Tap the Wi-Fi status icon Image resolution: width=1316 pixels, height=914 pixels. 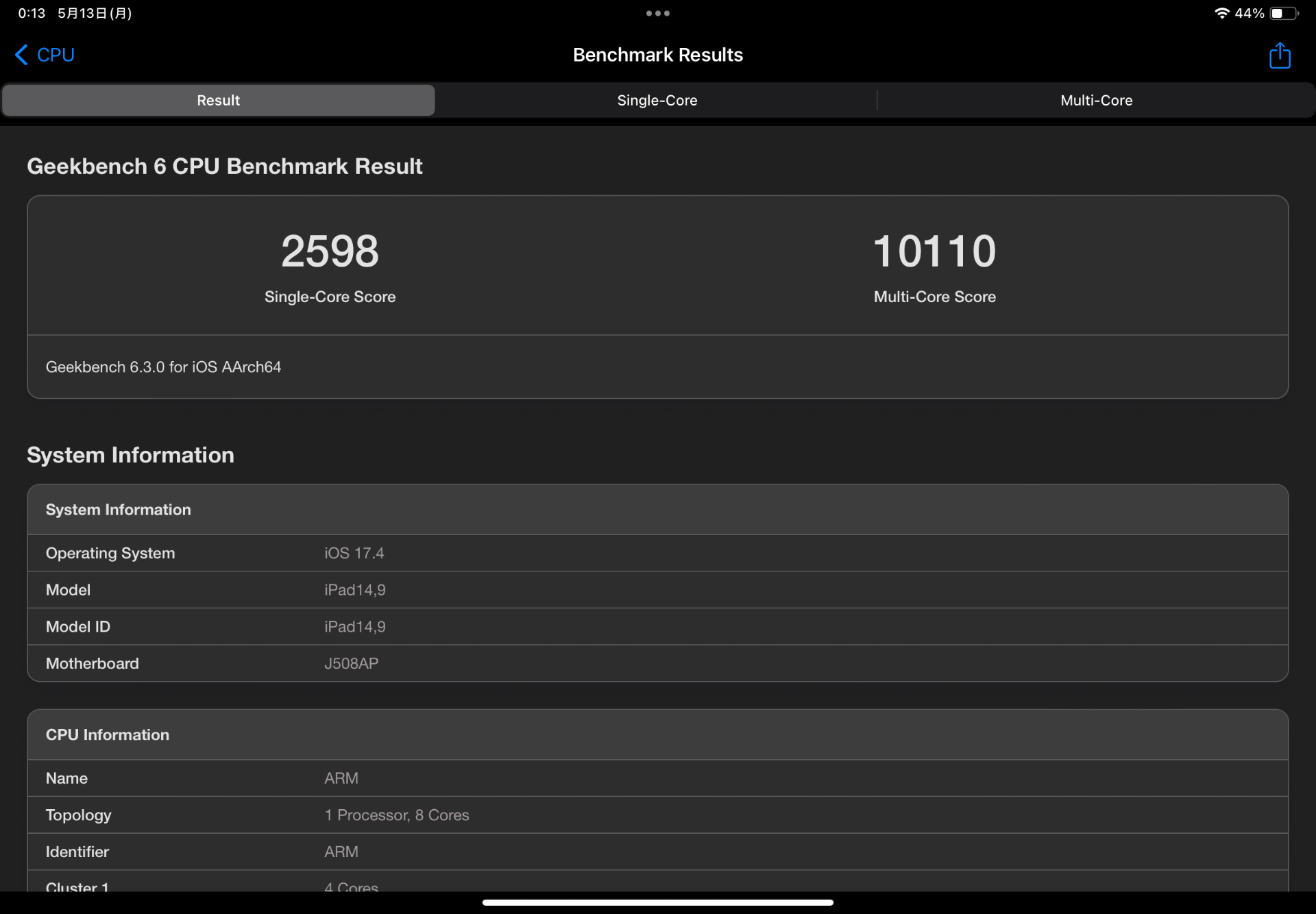pyautogui.click(x=1223, y=12)
